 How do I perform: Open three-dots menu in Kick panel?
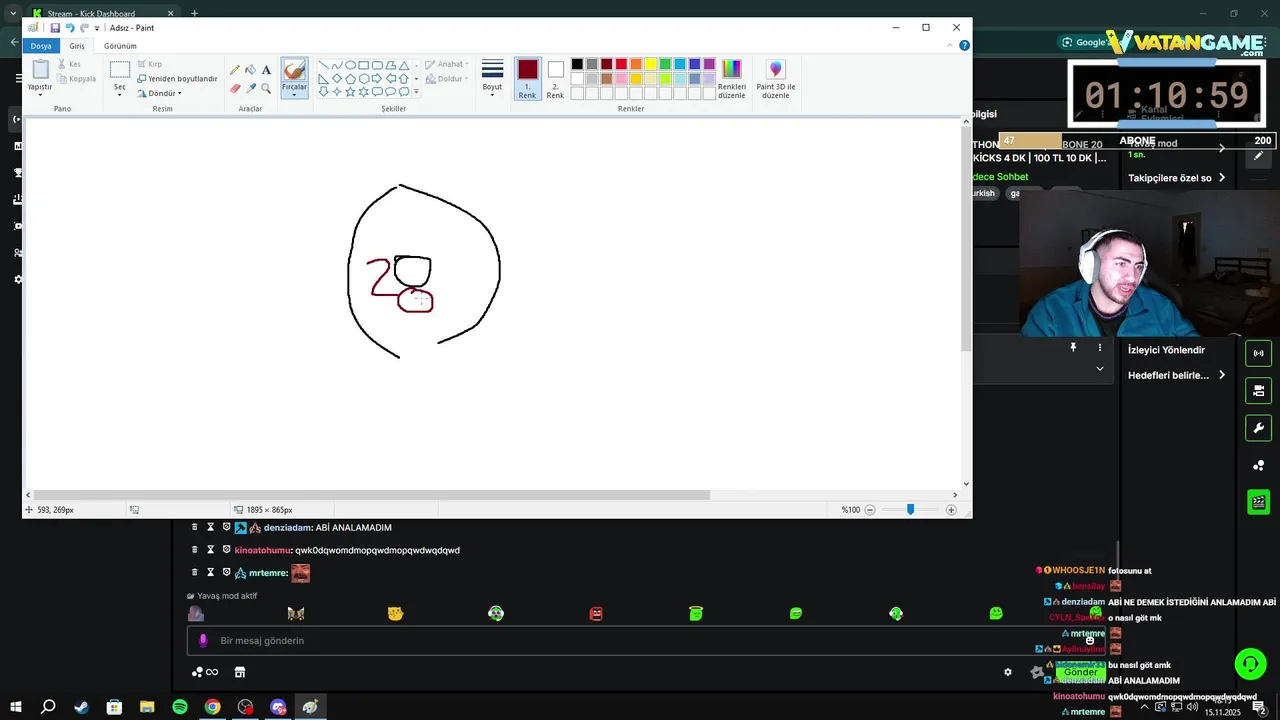tap(1100, 347)
